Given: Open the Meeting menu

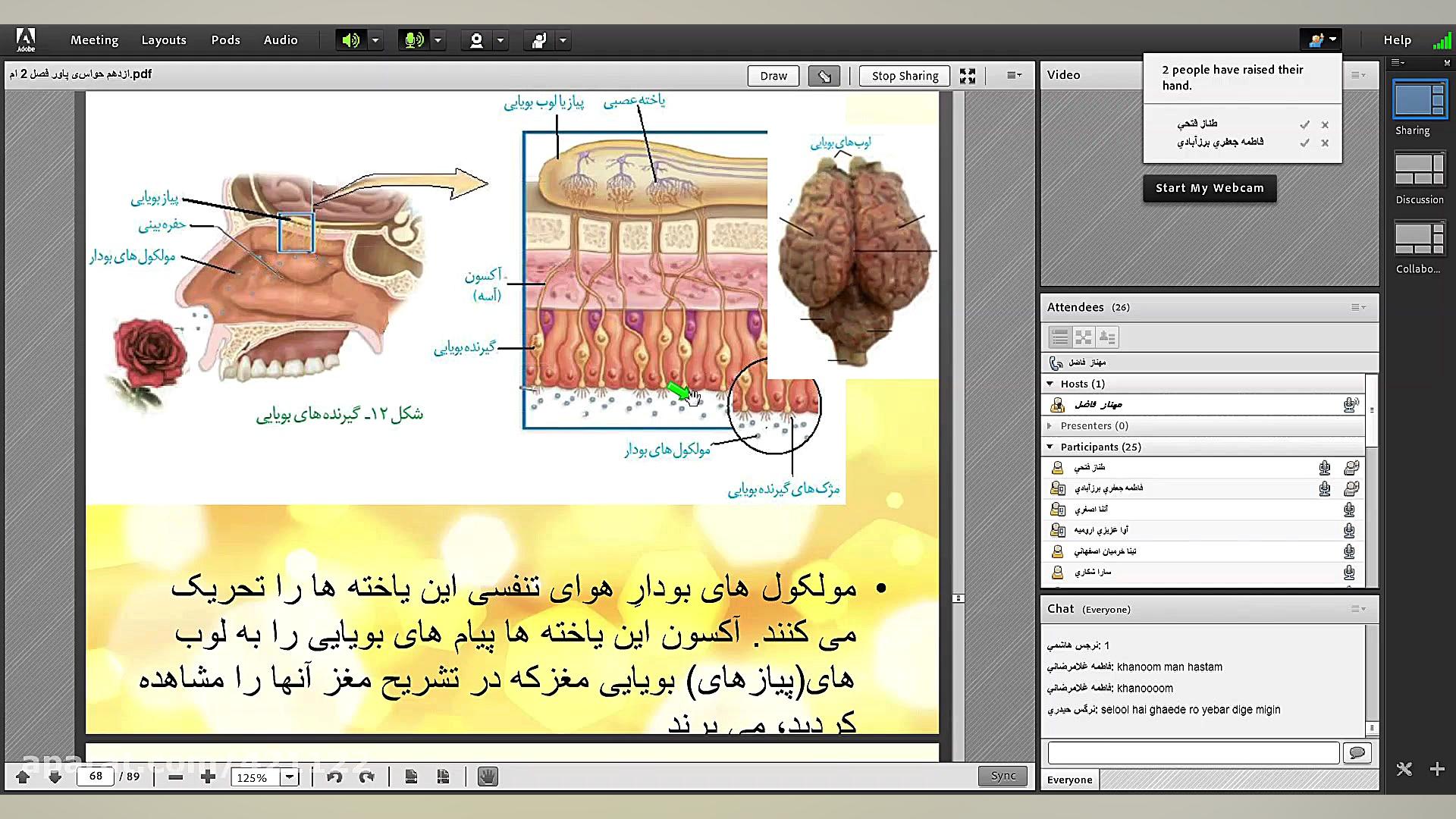Looking at the screenshot, I should pyautogui.click(x=94, y=40).
